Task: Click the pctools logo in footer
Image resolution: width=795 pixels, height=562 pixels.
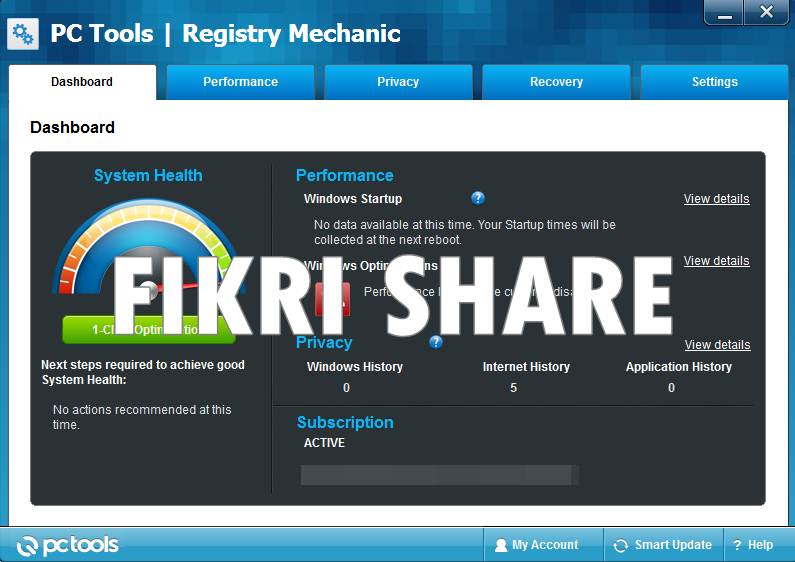Action: [x=67, y=545]
